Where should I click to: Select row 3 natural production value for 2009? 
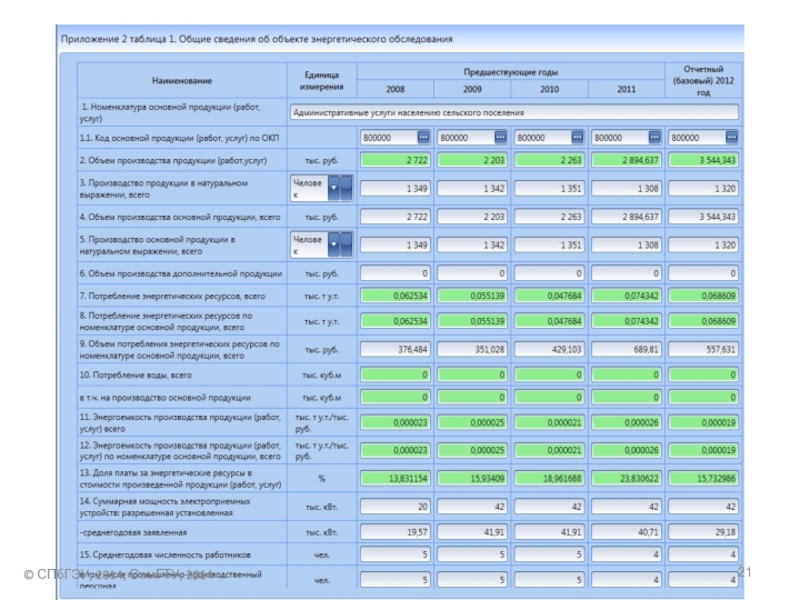[x=473, y=188]
